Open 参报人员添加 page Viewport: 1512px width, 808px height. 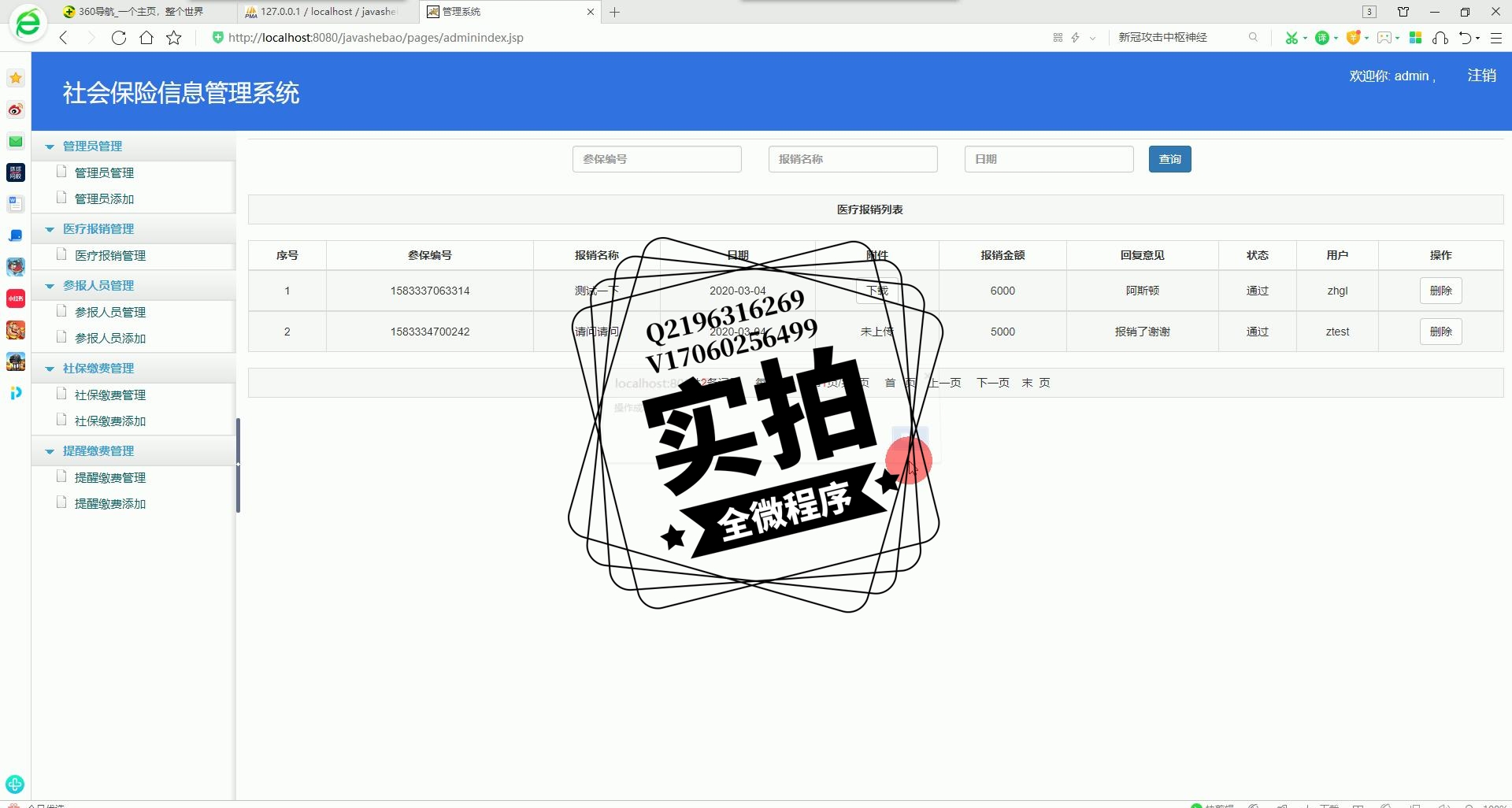(110, 339)
